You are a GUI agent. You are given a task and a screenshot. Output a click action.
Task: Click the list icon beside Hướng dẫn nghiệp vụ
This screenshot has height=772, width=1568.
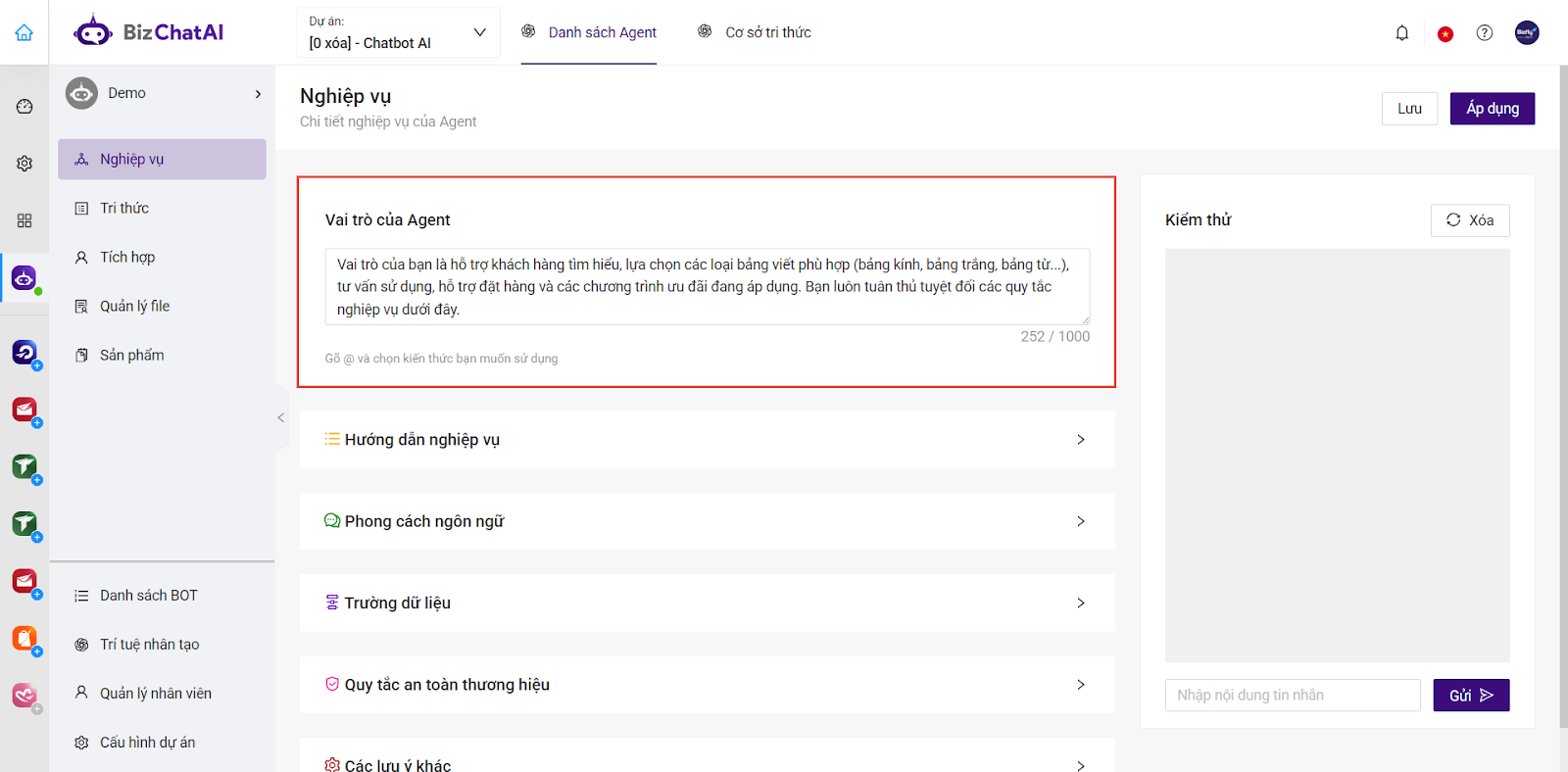[332, 439]
